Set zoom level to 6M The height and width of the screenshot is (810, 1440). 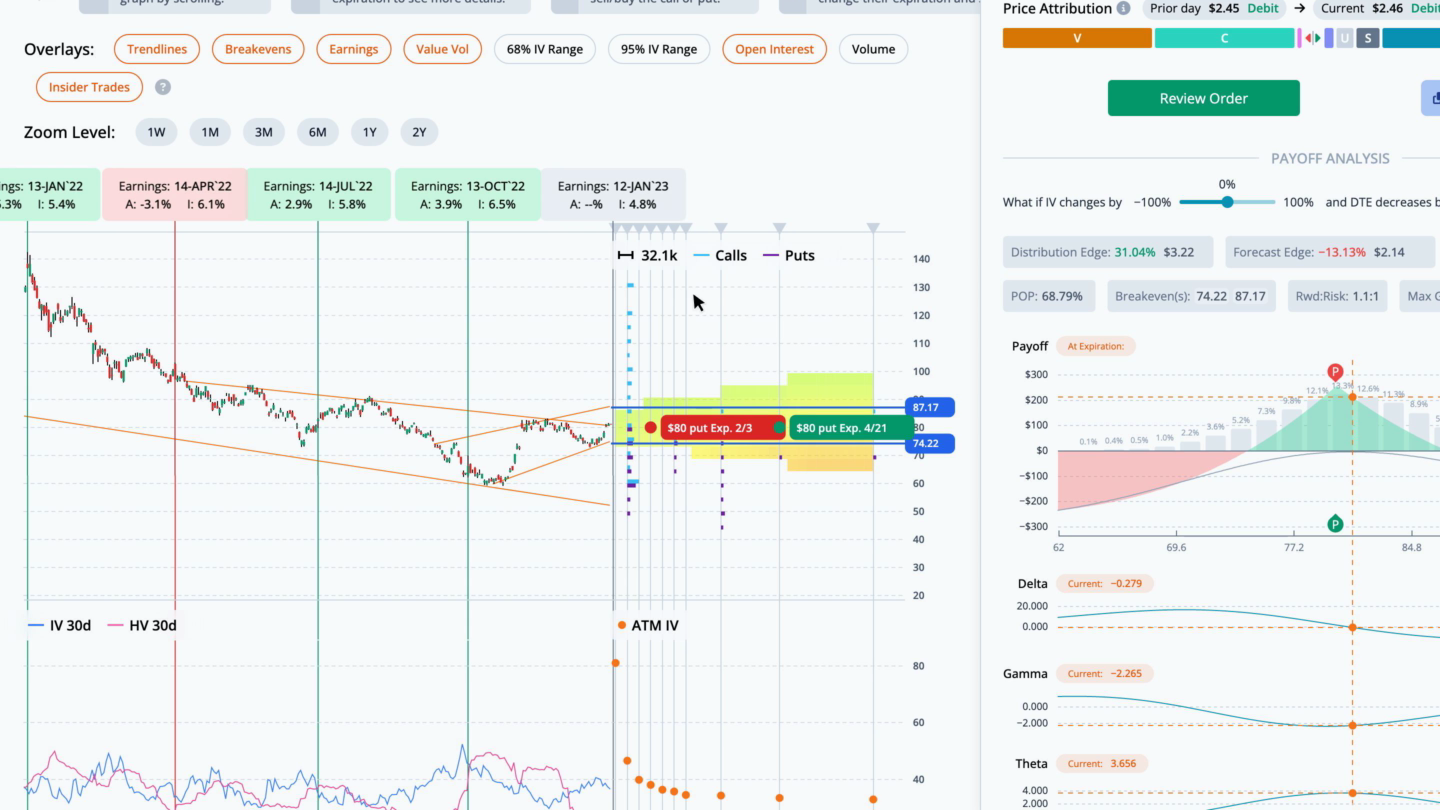click(x=317, y=132)
